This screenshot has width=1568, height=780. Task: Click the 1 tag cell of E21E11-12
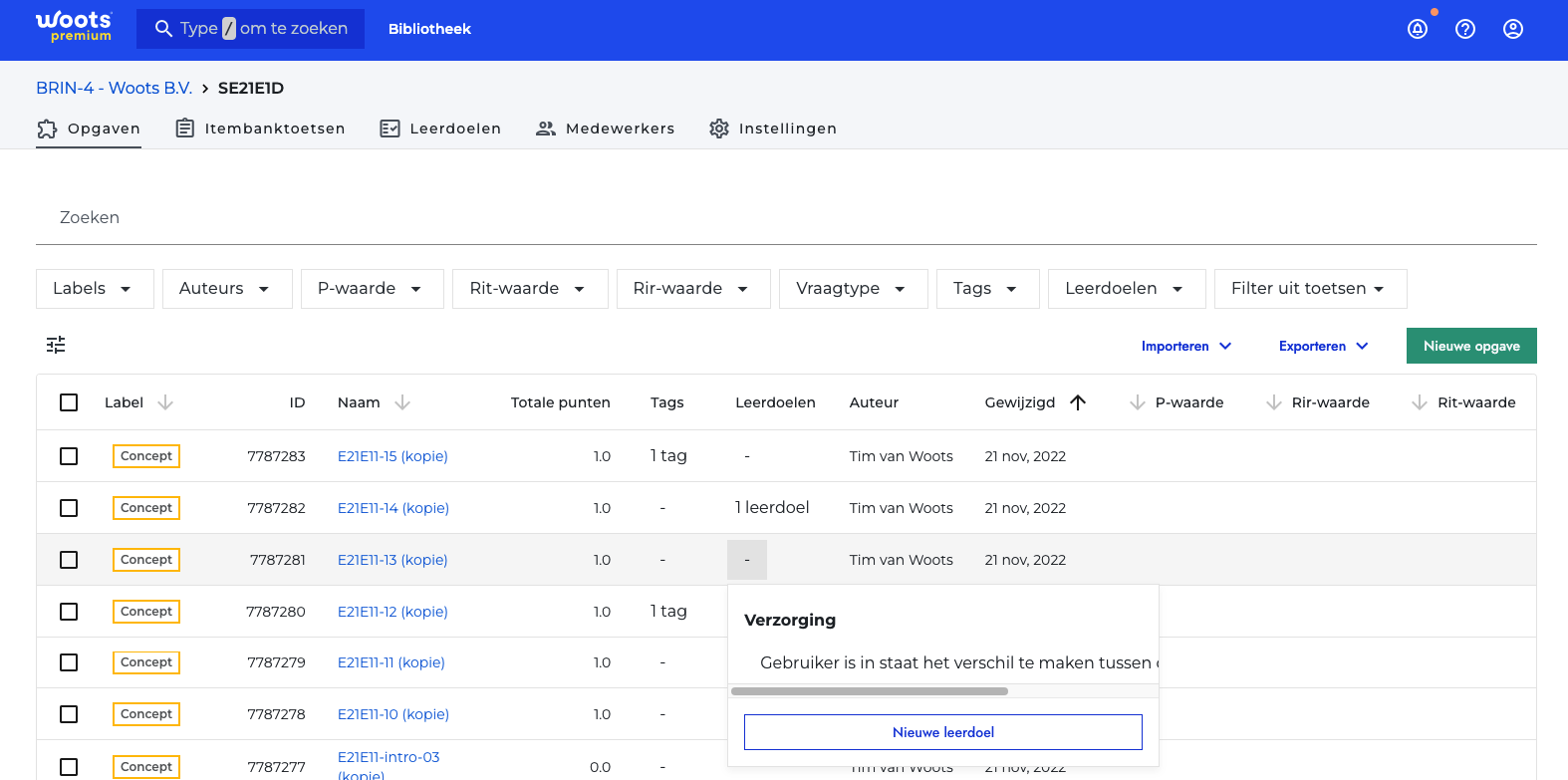pos(668,612)
